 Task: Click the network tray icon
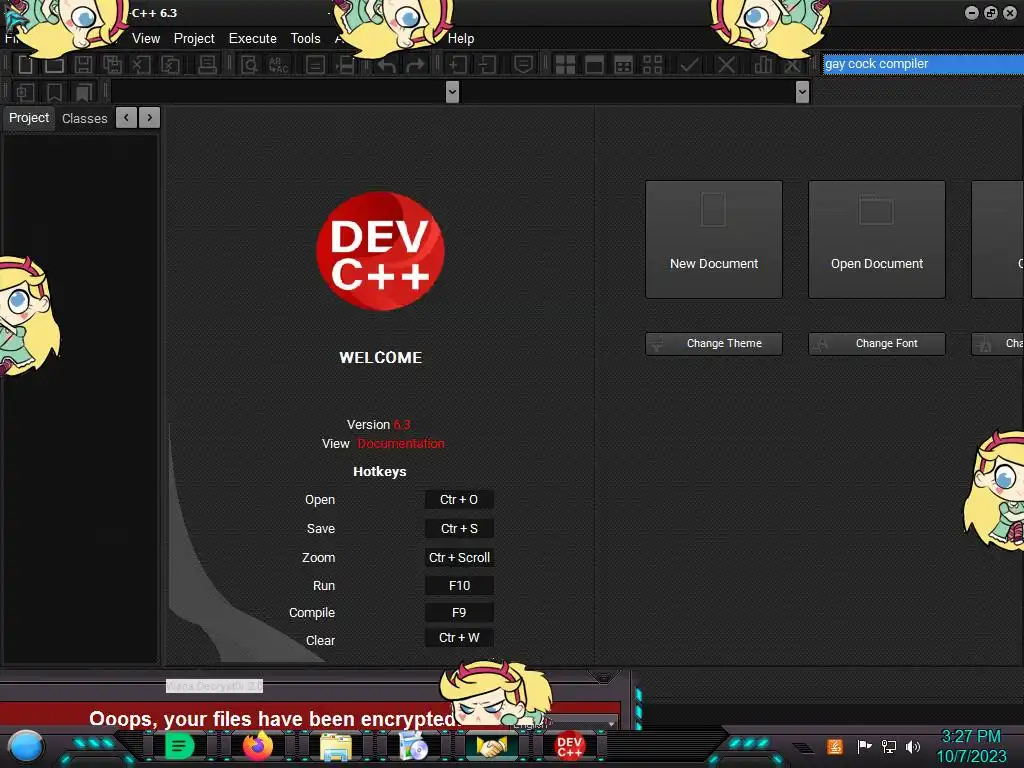point(889,746)
